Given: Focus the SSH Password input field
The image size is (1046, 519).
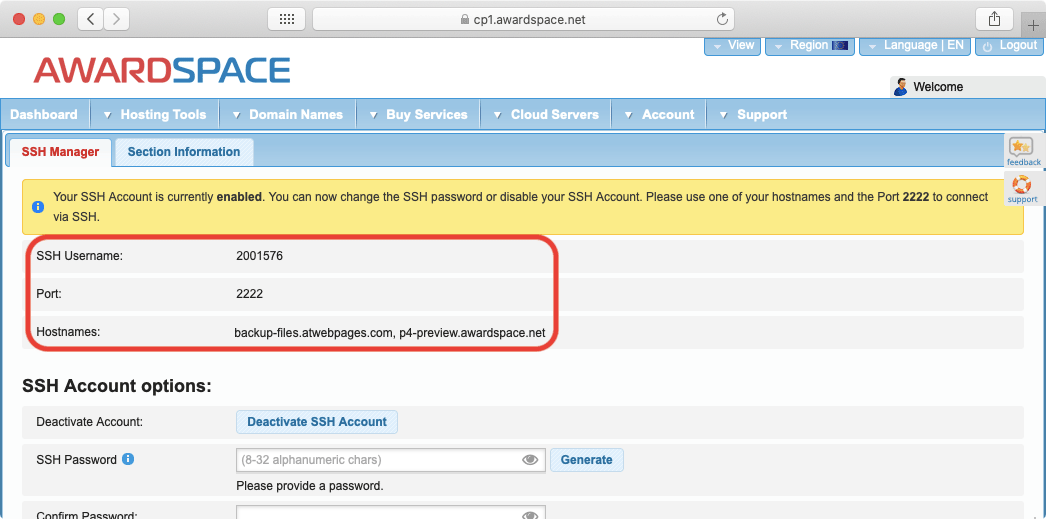Looking at the screenshot, I should [x=378, y=460].
